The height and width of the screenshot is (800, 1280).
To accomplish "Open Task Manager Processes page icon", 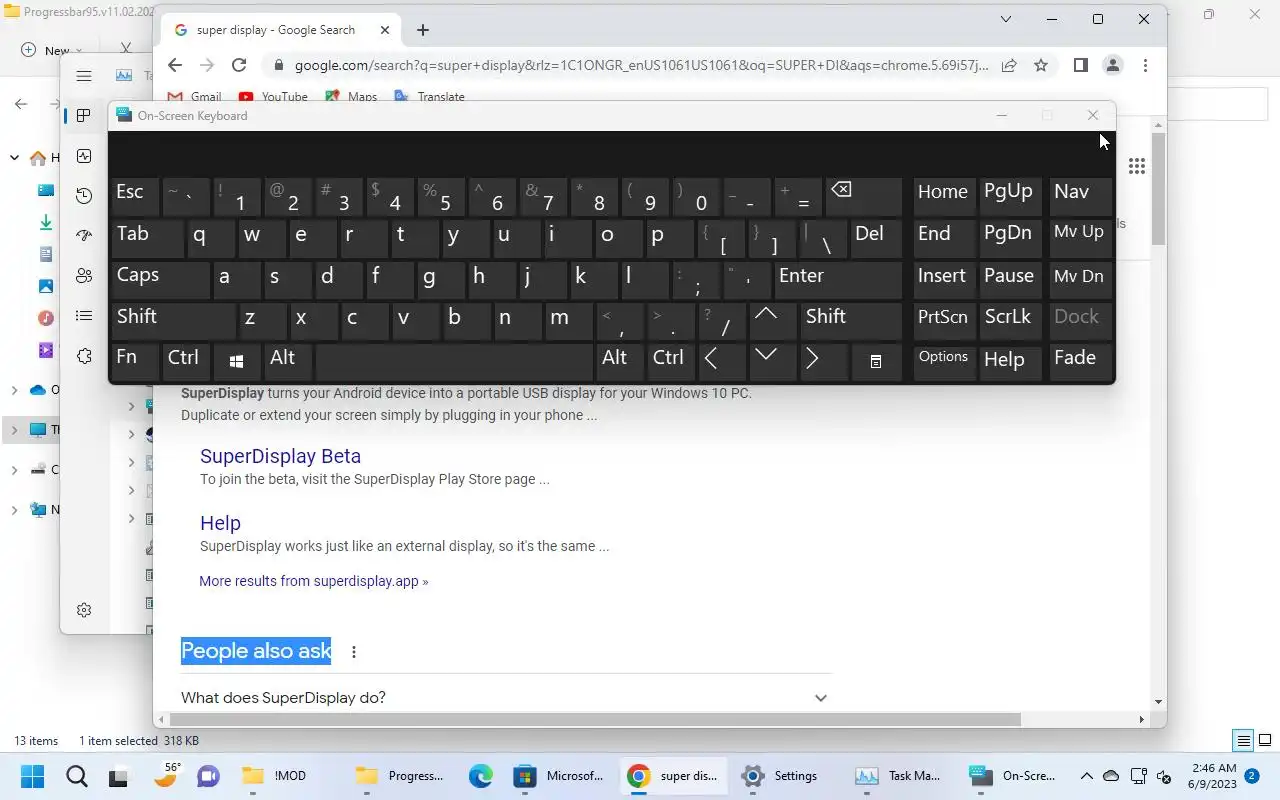I will (x=84, y=116).
